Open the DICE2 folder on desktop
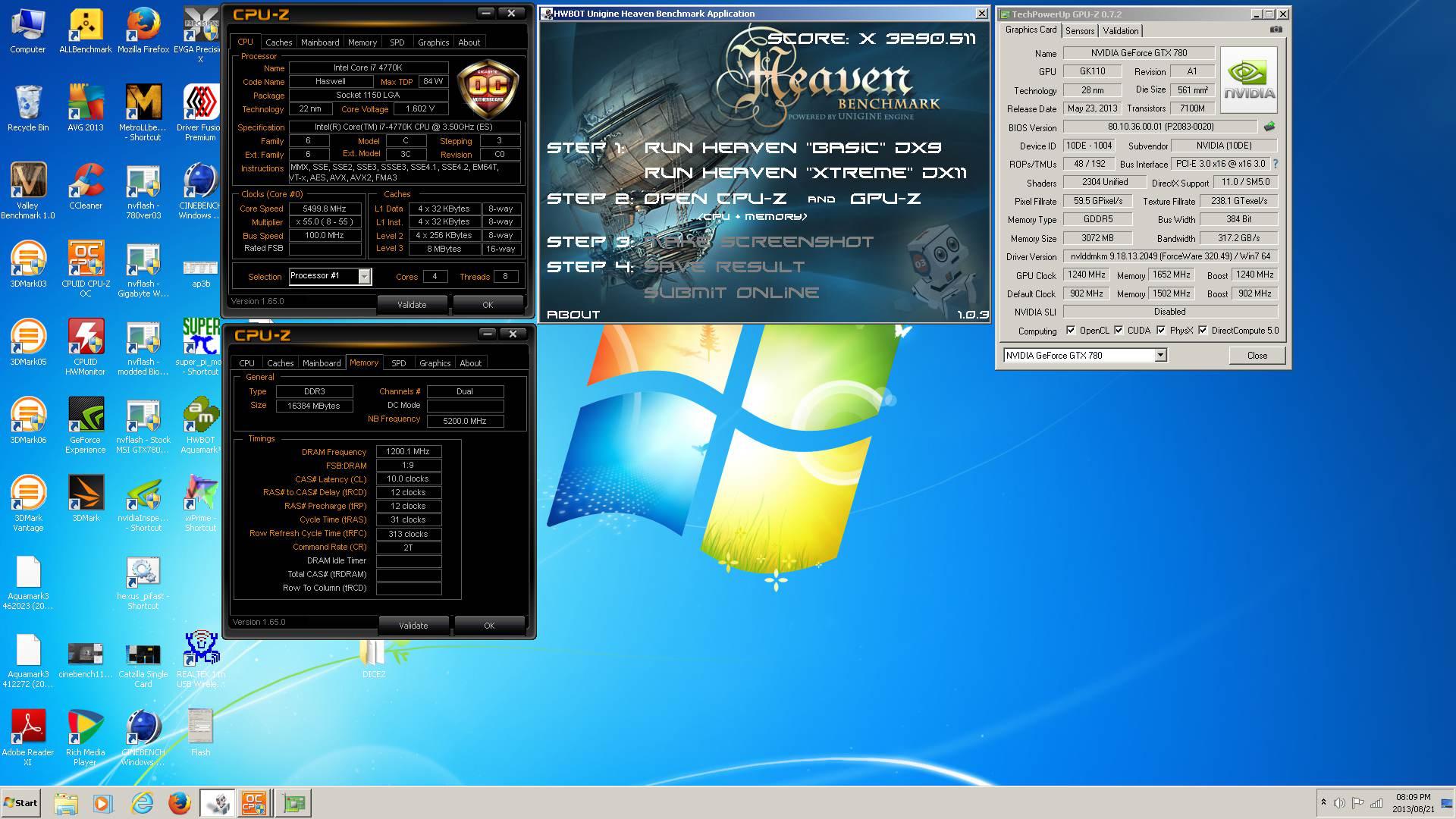Image resolution: width=1456 pixels, height=819 pixels. (373, 658)
